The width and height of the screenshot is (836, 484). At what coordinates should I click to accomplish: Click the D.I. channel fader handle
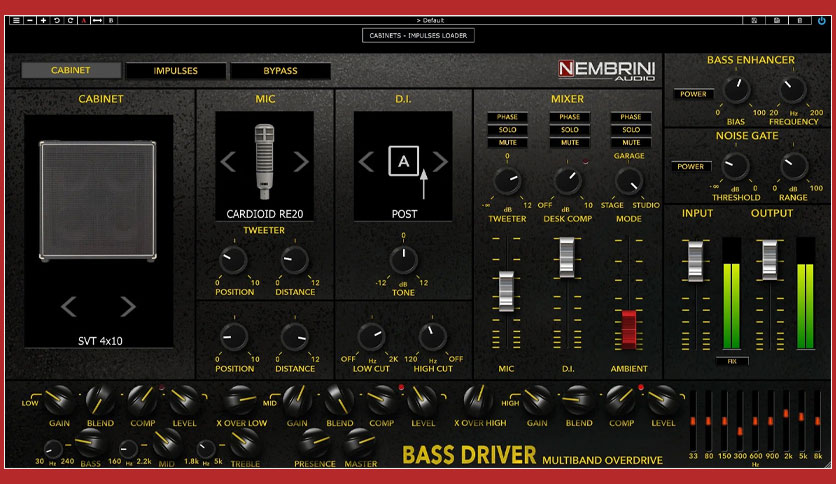pyautogui.click(x=567, y=257)
